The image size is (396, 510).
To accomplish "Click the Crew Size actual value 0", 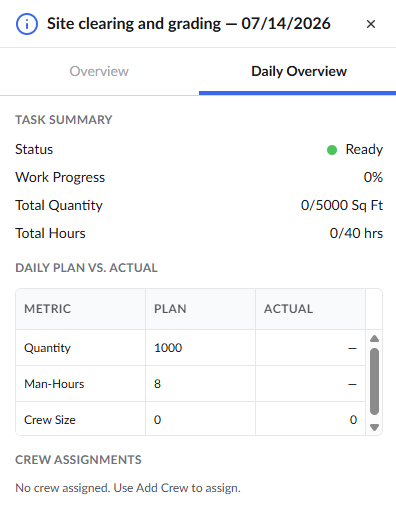I will pos(353,420).
